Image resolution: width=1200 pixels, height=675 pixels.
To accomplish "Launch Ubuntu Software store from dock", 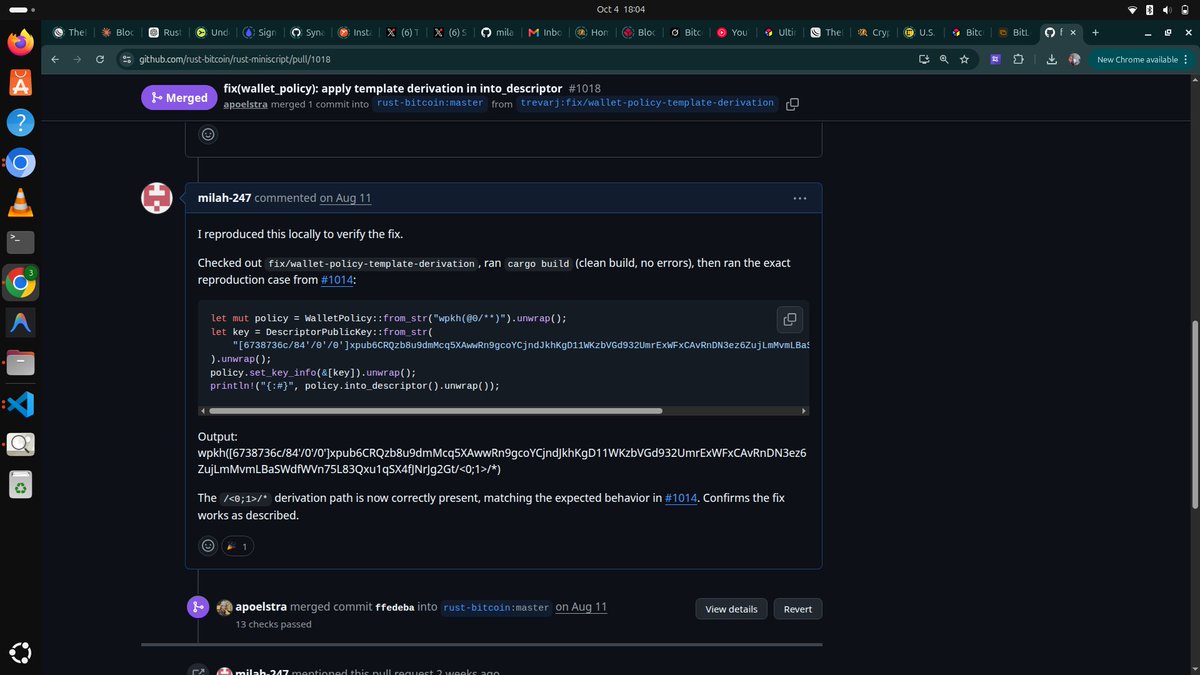I will (x=20, y=82).
